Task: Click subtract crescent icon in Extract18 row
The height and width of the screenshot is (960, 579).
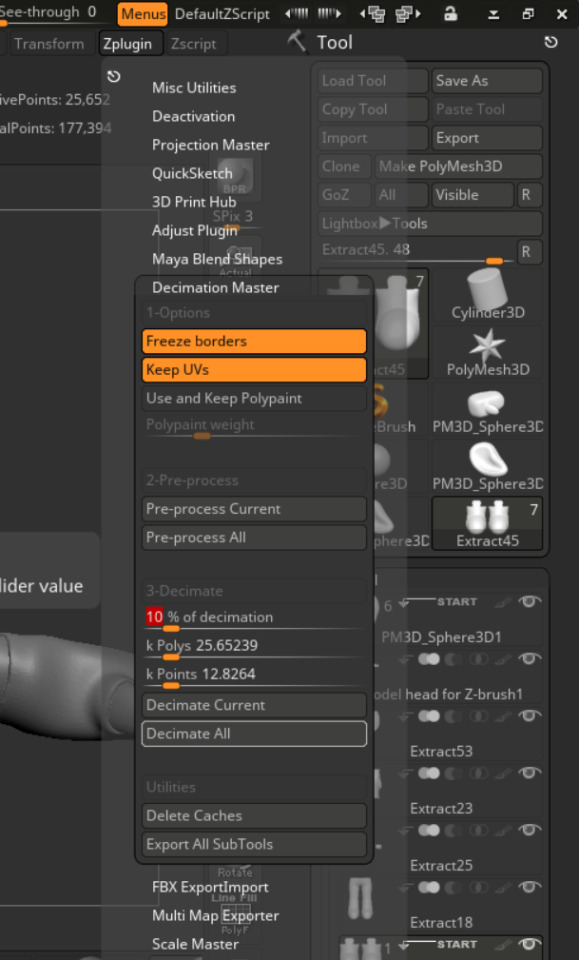Action: coord(454,887)
